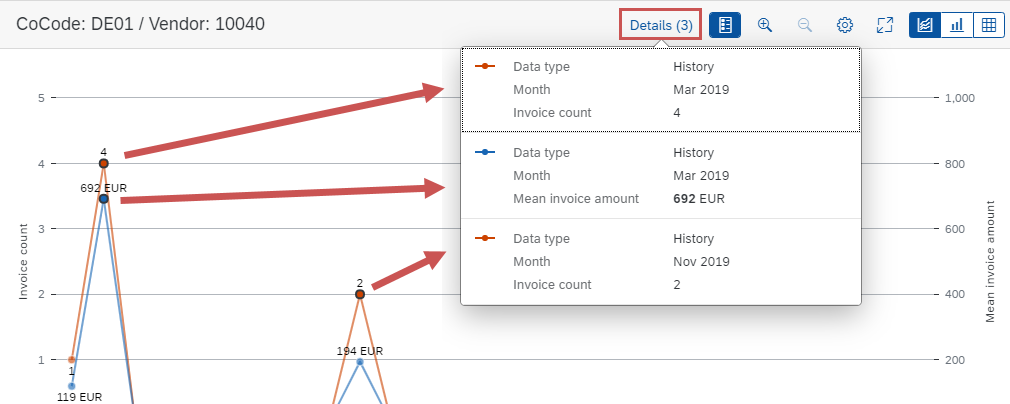Click 'Nov 2019' month value in details
Screen dimensions: 1010x404
pyautogui.click(x=701, y=262)
